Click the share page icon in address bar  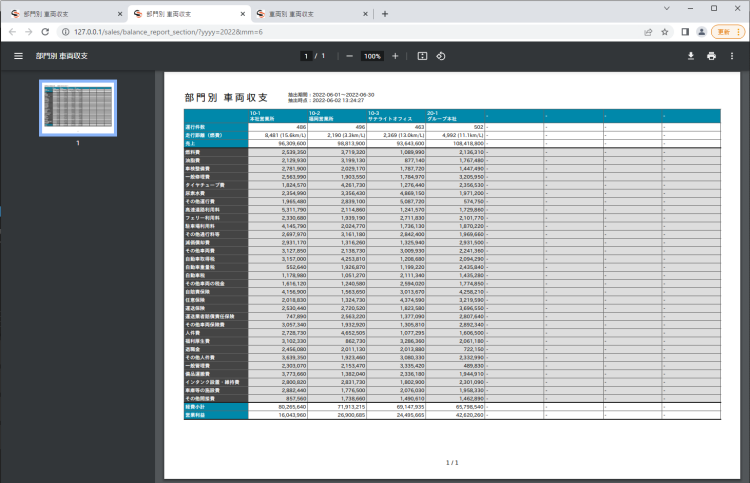(647, 32)
